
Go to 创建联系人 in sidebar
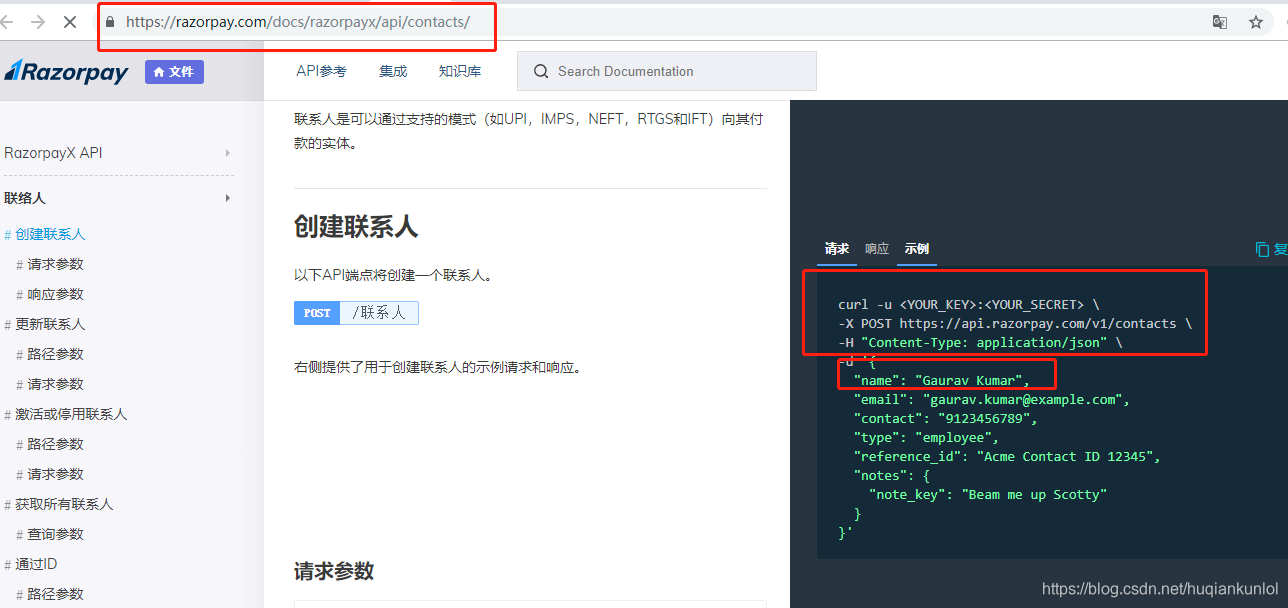(x=50, y=234)
